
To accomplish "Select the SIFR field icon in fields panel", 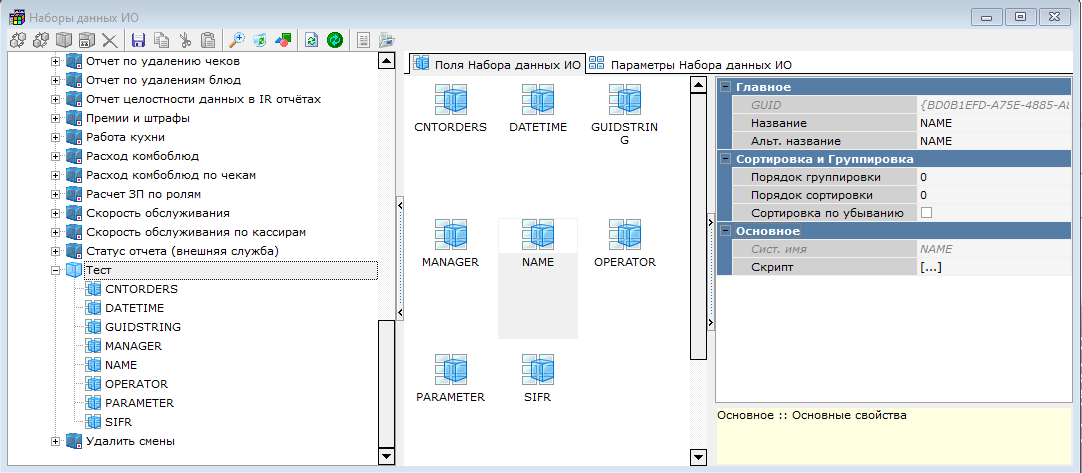I will (537, 370).
